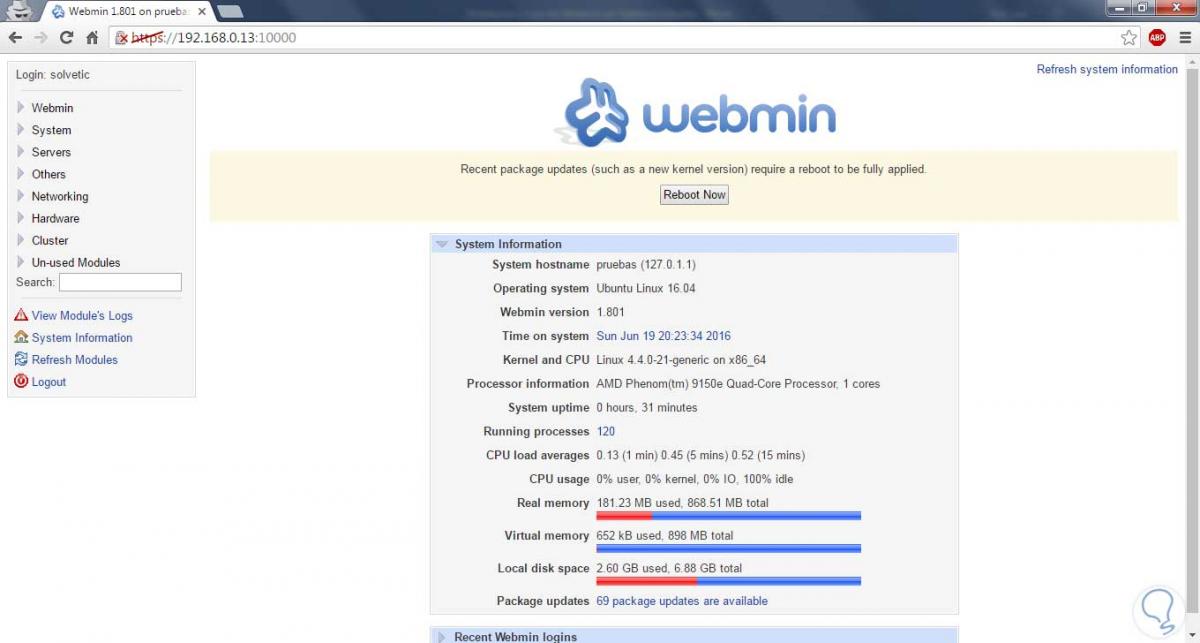Click the Reboot Now button
Screen dimensions: 1200x643
click(x=694, y=195)
